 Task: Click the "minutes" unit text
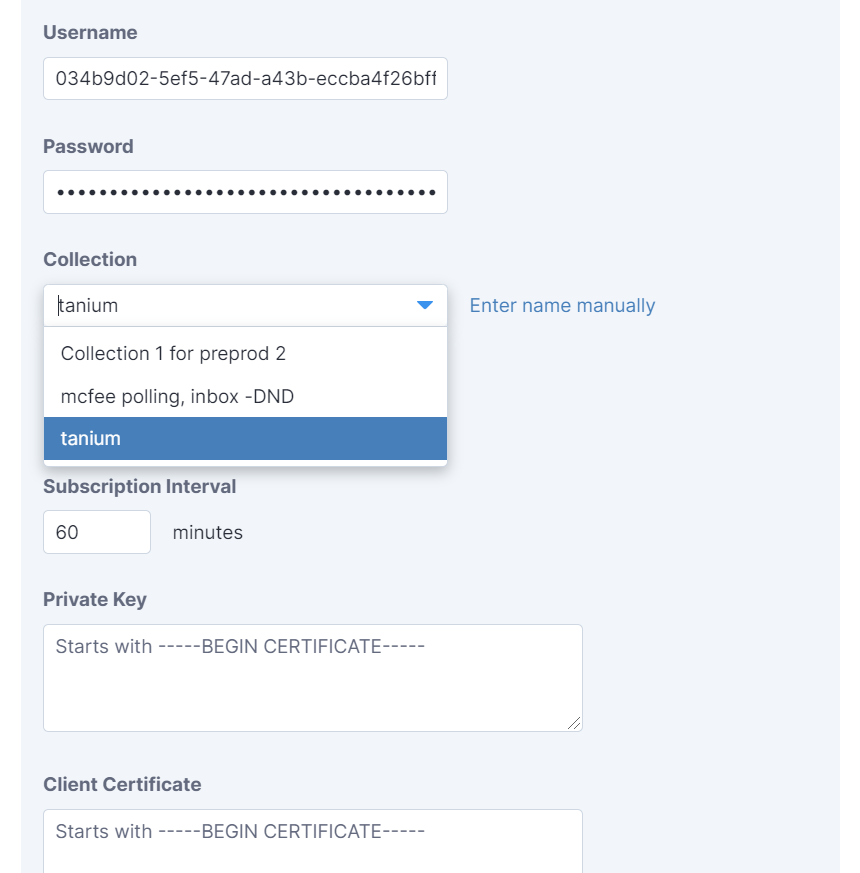point(208,532)
